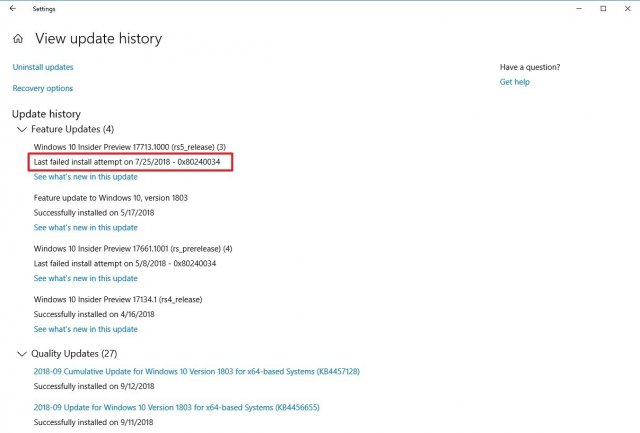See what's new for Insider Preview 17661.1001
Image resolution: width=640 pixels, height=433 pixels.
pos(85,278)
